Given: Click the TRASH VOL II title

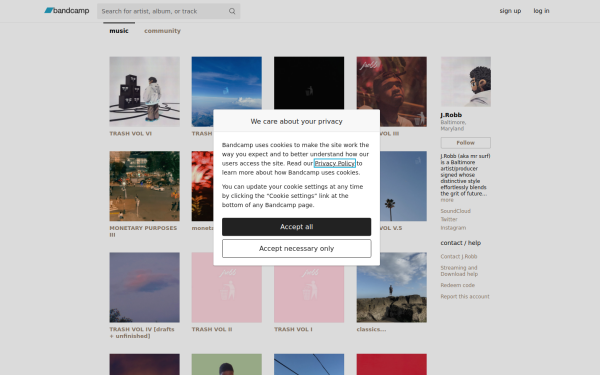Looking at the screenshot, I should [212, 329].
